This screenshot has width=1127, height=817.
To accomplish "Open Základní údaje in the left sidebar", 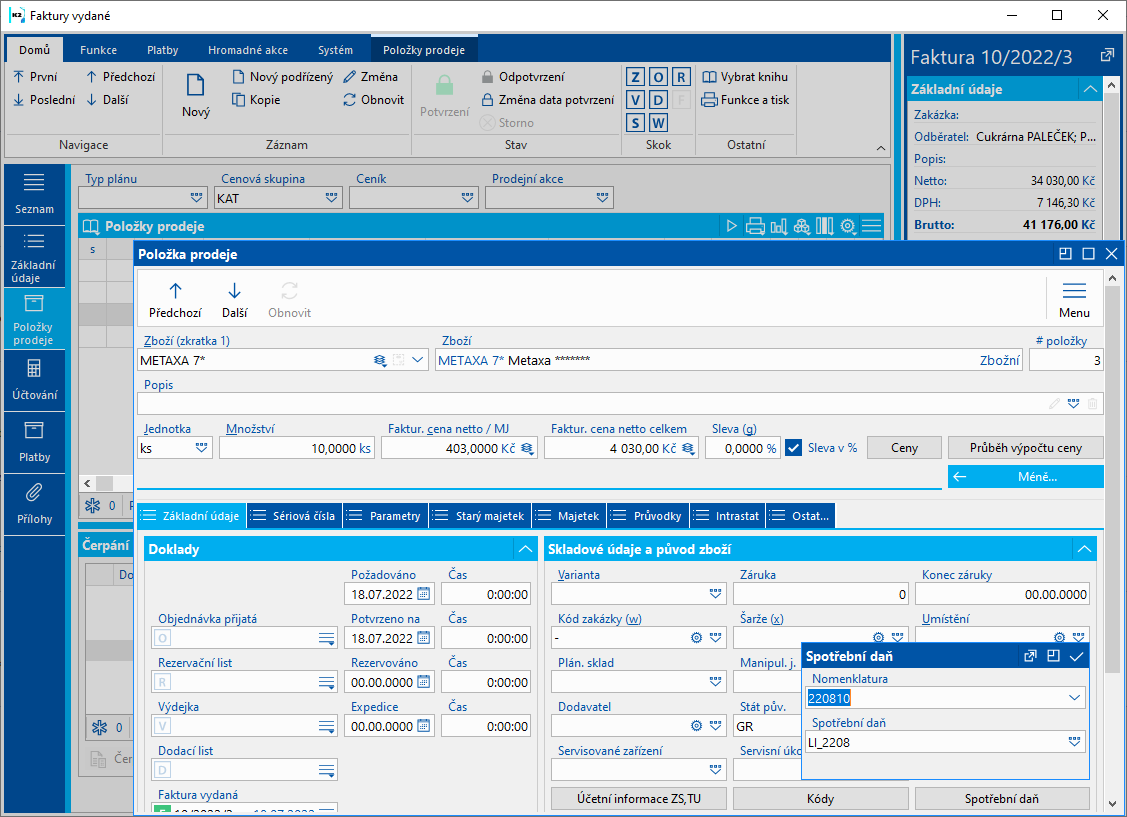I will point(34,257).
